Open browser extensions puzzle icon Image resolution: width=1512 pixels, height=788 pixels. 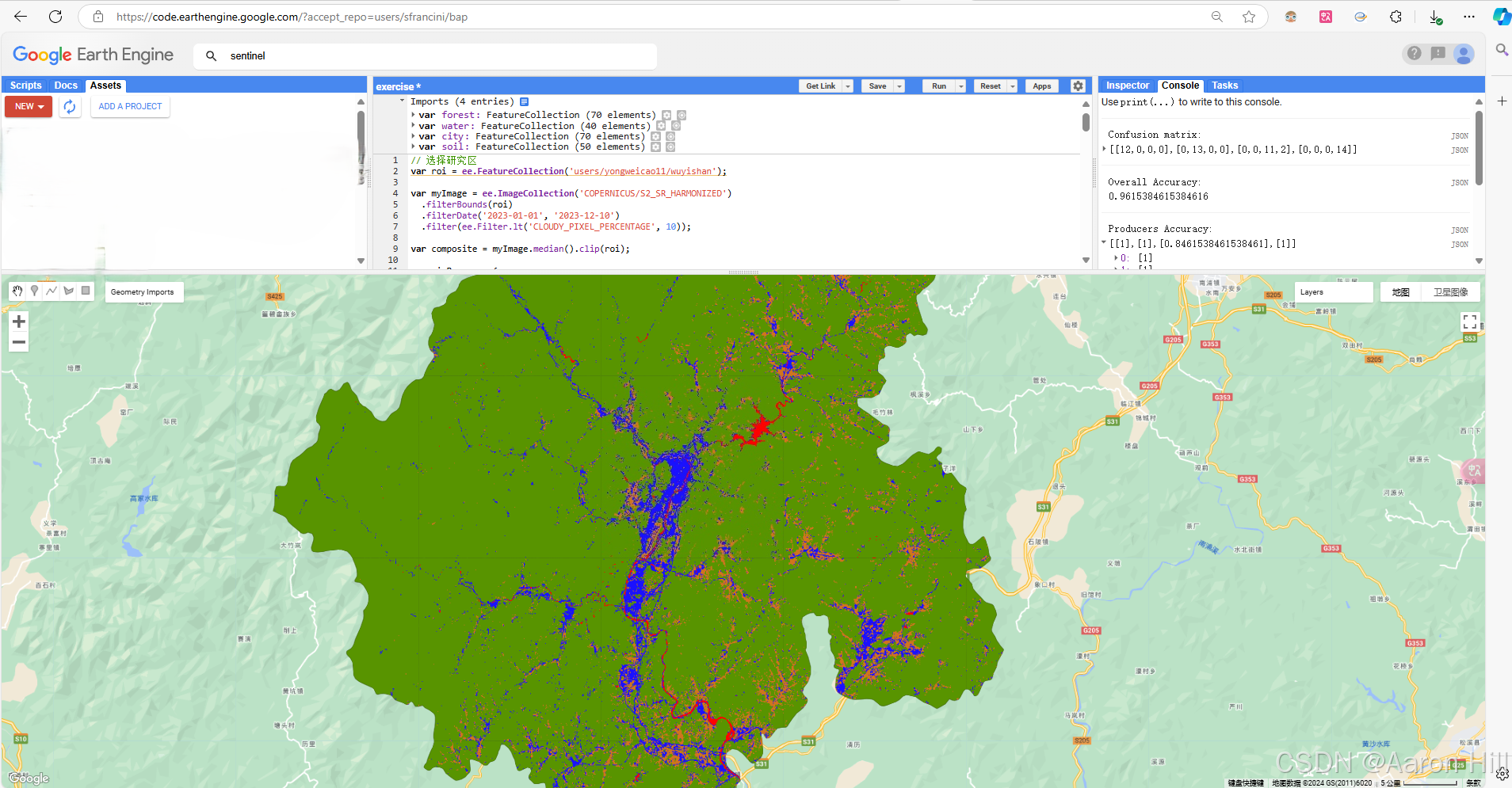pos(1396,17)
